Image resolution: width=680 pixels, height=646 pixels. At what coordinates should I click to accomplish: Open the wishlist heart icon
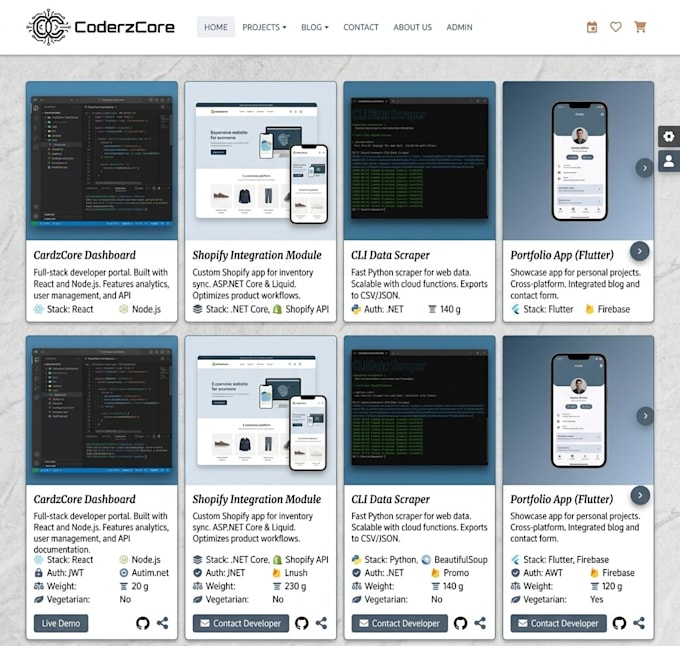(616, 27)
